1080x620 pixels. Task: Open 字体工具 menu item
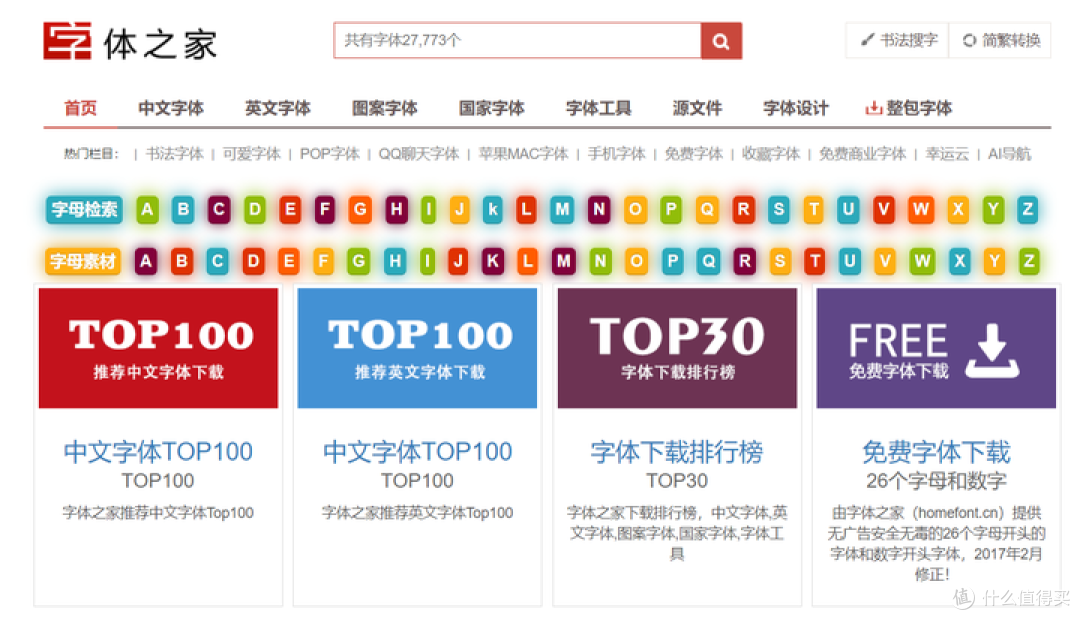tap(599, 108)
